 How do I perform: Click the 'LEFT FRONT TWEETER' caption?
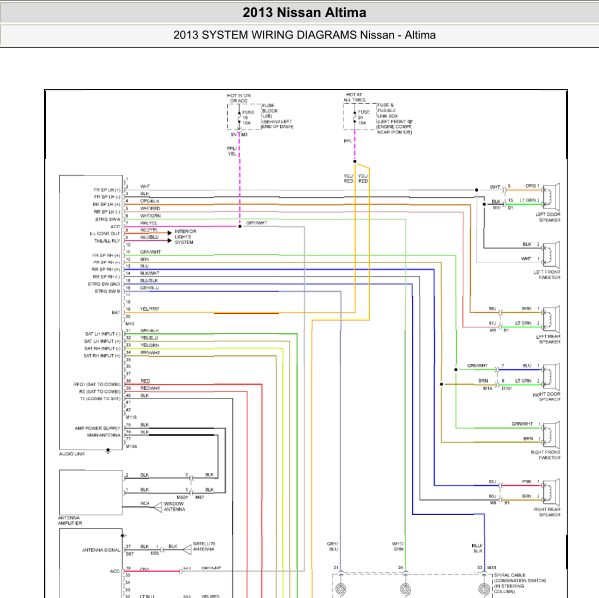[x=547, y=274]
